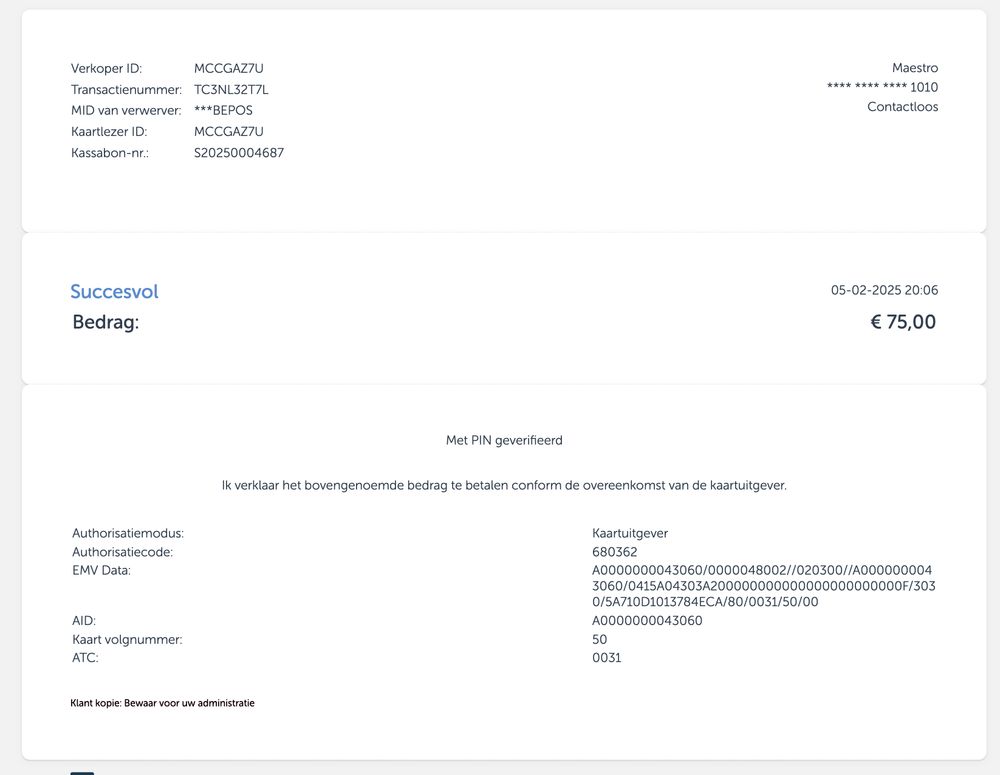Click the Klant kopie footer note
Viewport: 1000px width, 775px height.
pyautogui.click(x=162, y=703)
